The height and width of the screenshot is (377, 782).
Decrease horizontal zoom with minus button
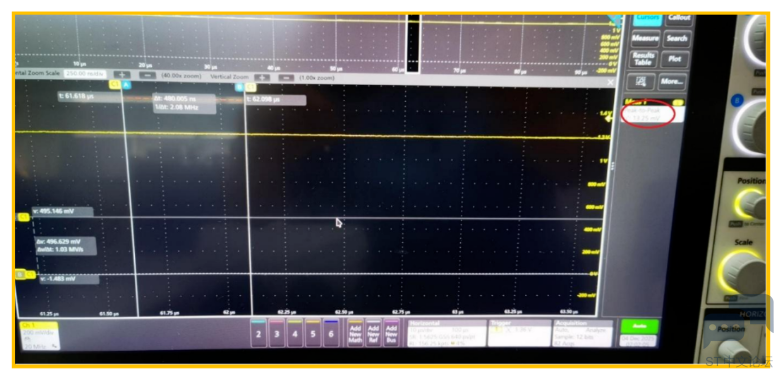[x=148, y=75]
